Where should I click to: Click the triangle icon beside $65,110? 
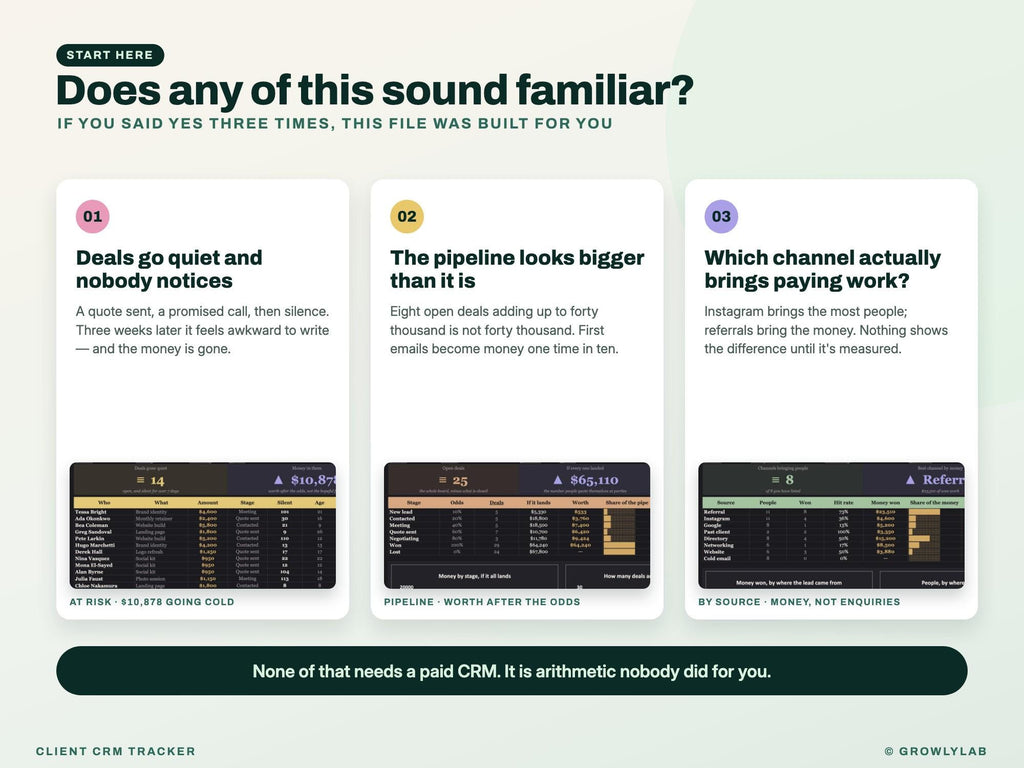coord(558,480)
